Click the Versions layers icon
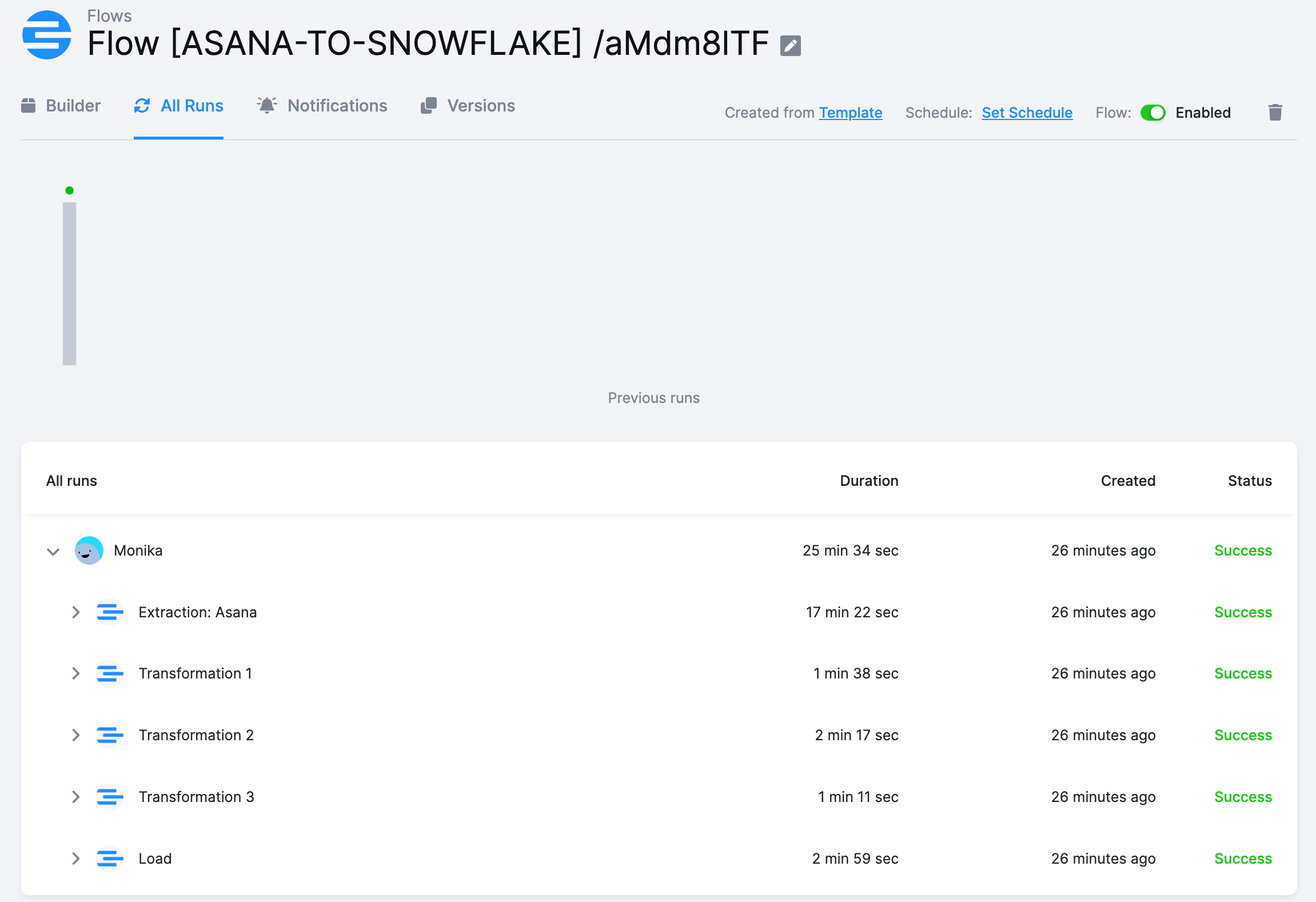The image size is (1316, 902). point(428,105)
